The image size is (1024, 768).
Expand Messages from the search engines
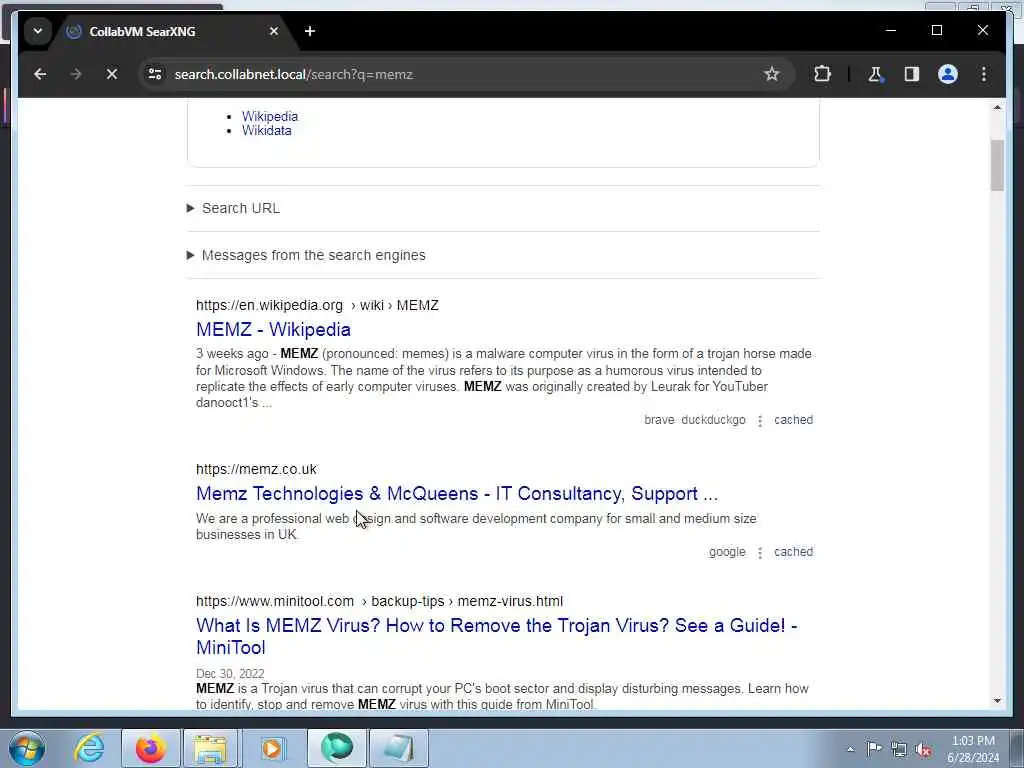pyautogui.click(x=306, y=255)
